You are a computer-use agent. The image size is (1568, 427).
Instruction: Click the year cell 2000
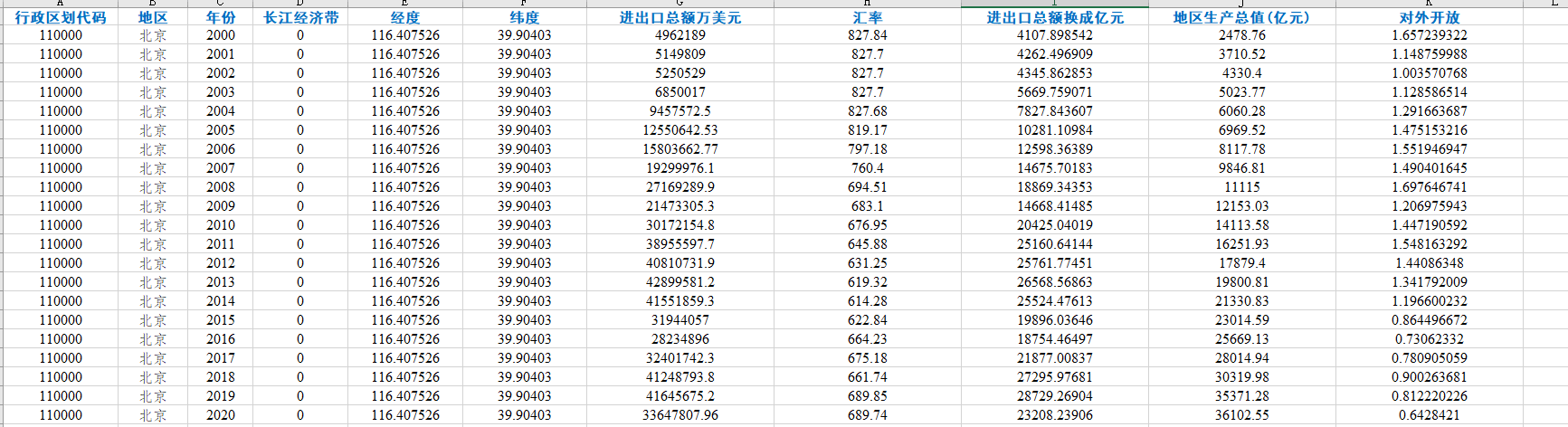(x=221, y=35)
